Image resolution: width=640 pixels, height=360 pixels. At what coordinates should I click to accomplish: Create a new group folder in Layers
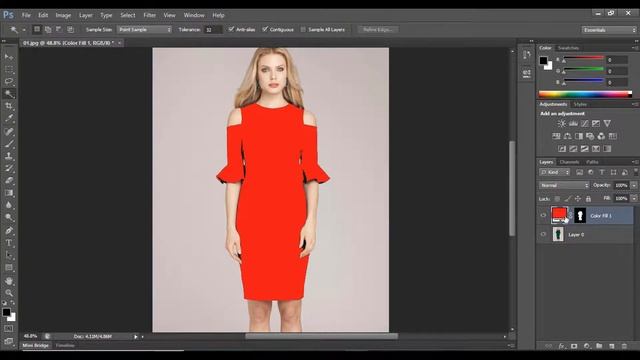point(599,346)
